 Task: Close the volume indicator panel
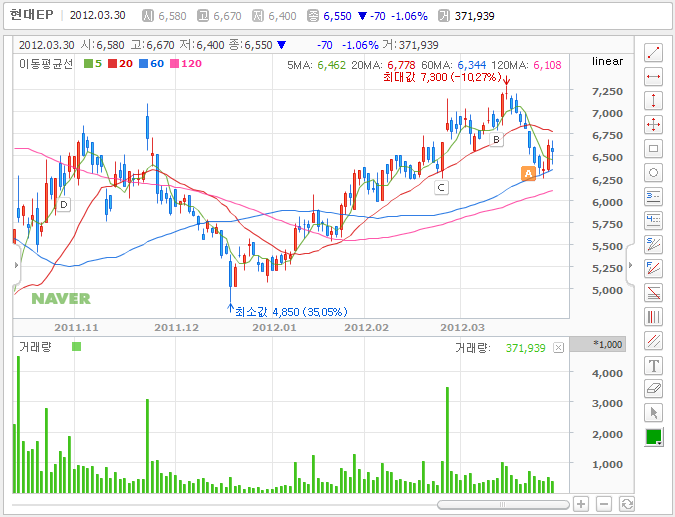pos(558,348)
